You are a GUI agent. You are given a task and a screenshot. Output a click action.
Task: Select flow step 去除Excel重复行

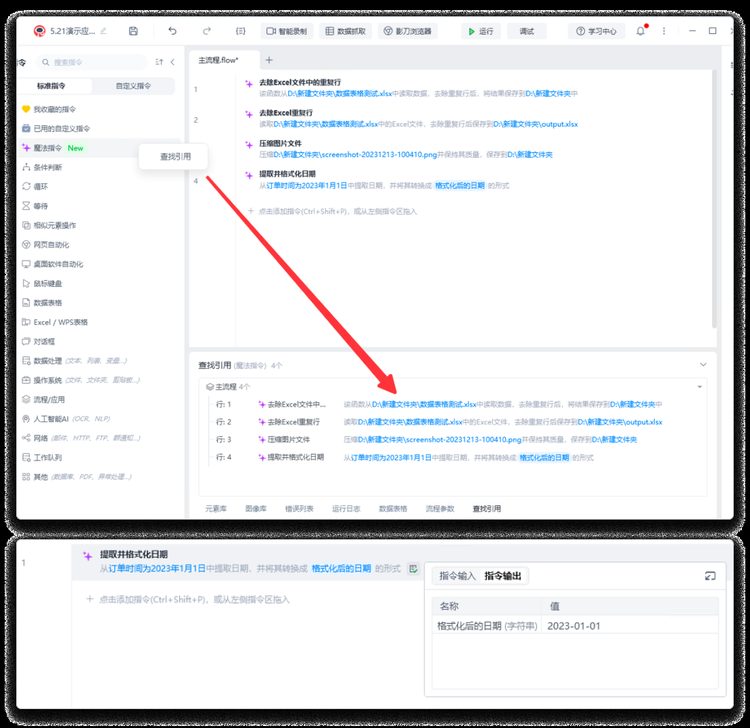click(286, 113)
